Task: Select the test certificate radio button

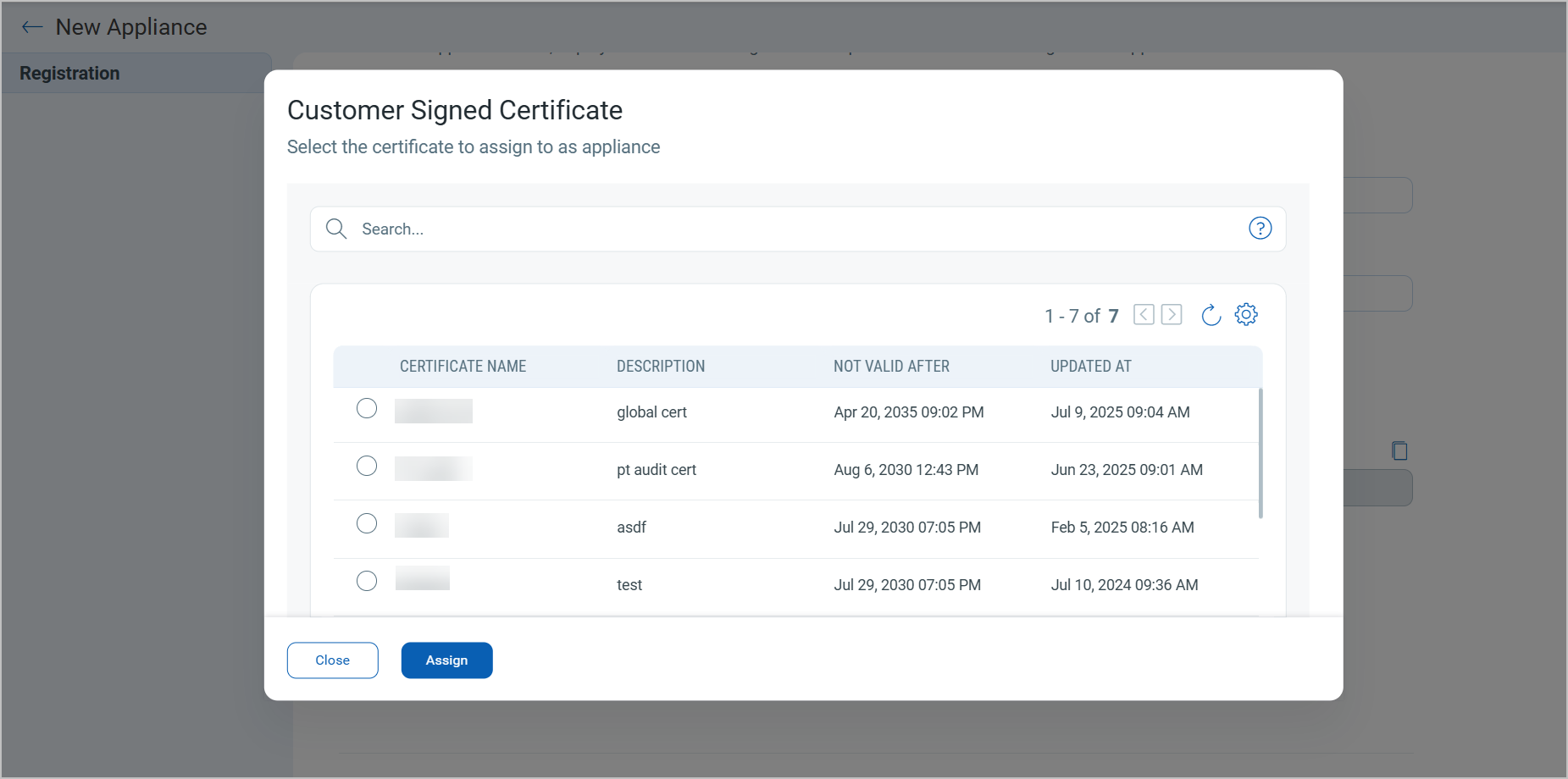Action: click(367, 581)
